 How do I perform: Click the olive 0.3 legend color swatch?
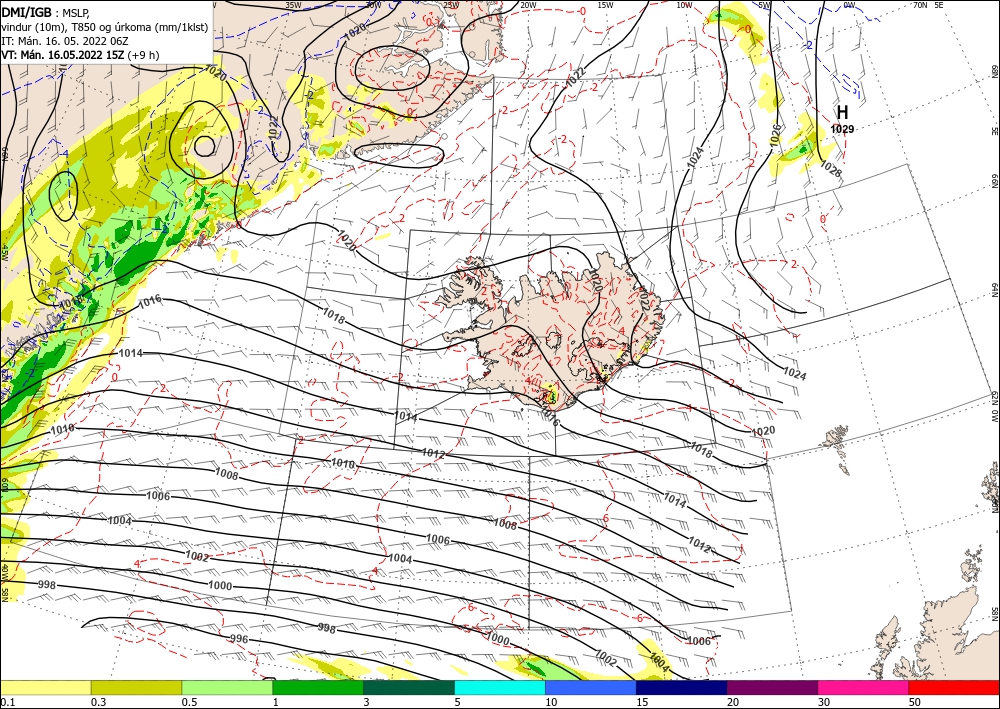coord(136,687)
